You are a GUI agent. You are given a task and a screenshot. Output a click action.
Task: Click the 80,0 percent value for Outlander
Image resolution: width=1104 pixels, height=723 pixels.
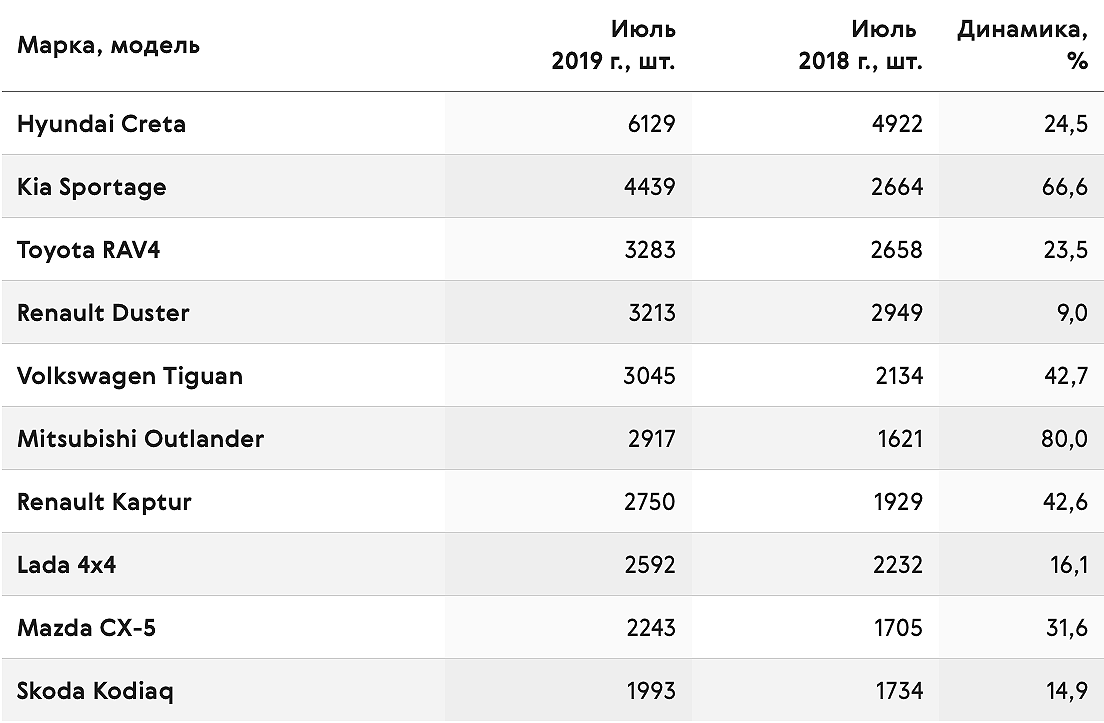pos(1065,440)
